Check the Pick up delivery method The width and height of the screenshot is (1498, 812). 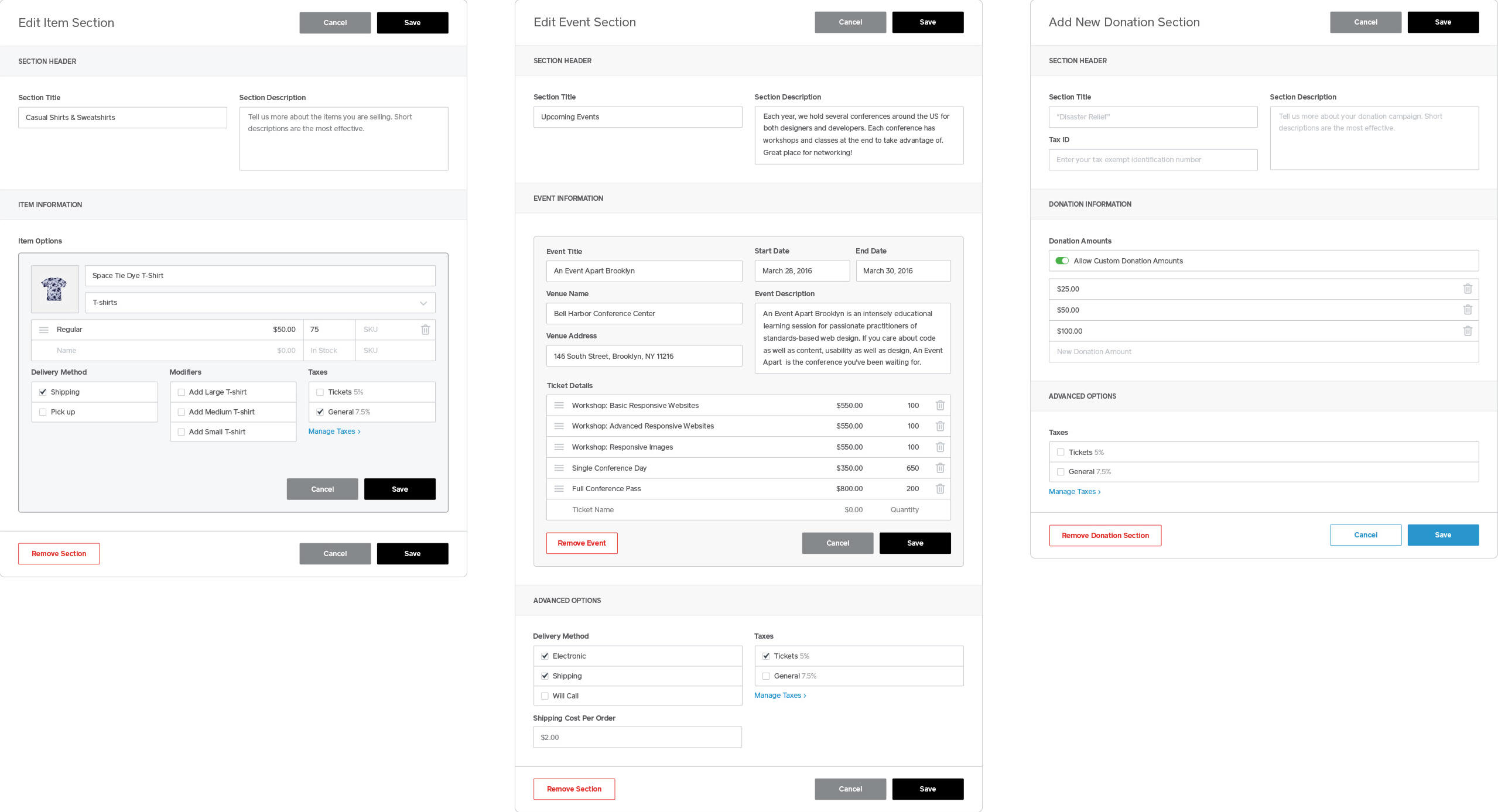point(43,412)
